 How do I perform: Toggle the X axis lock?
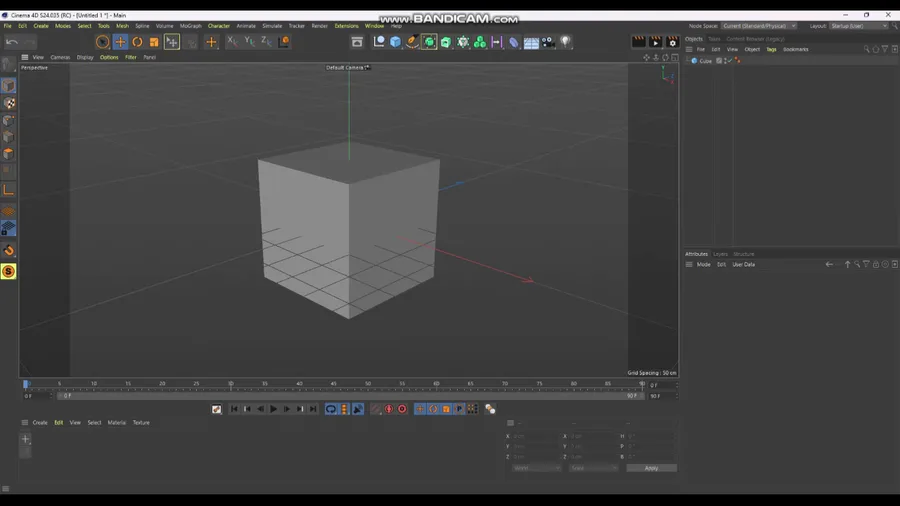point(232,41)
